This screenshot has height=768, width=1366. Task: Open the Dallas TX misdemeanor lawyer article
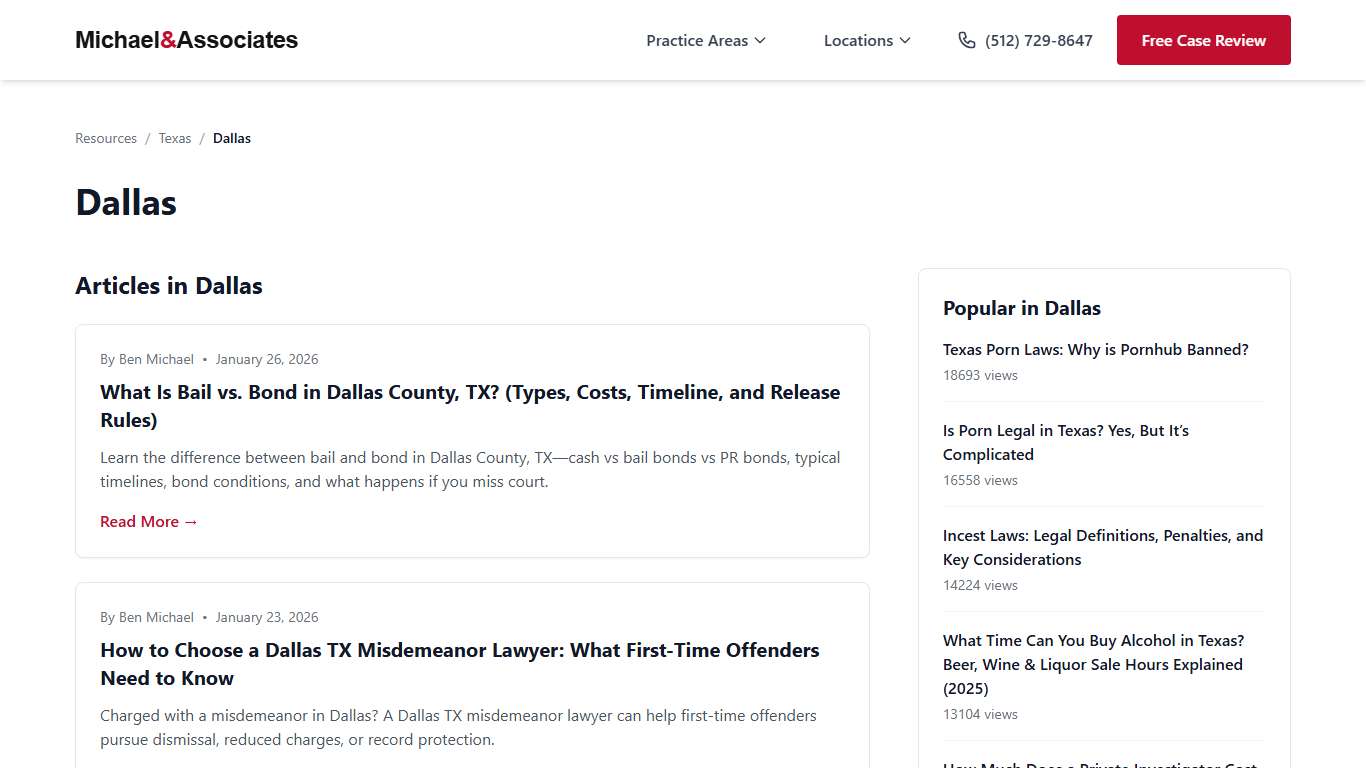tap(459, 664)
